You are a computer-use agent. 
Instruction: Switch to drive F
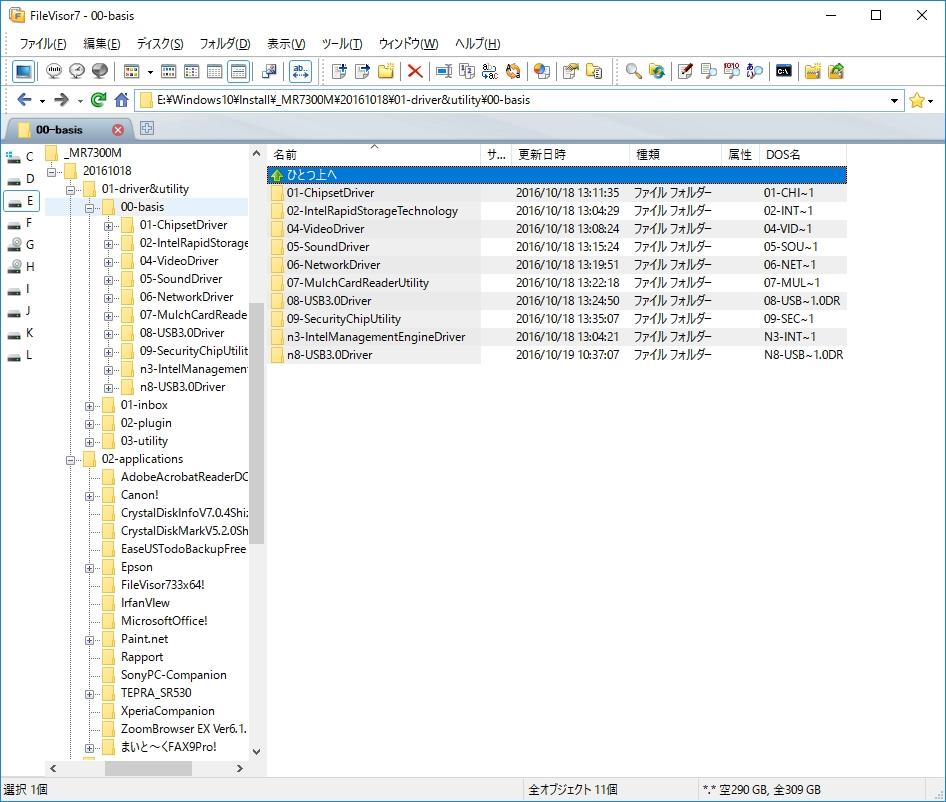[x=21, y=223]
